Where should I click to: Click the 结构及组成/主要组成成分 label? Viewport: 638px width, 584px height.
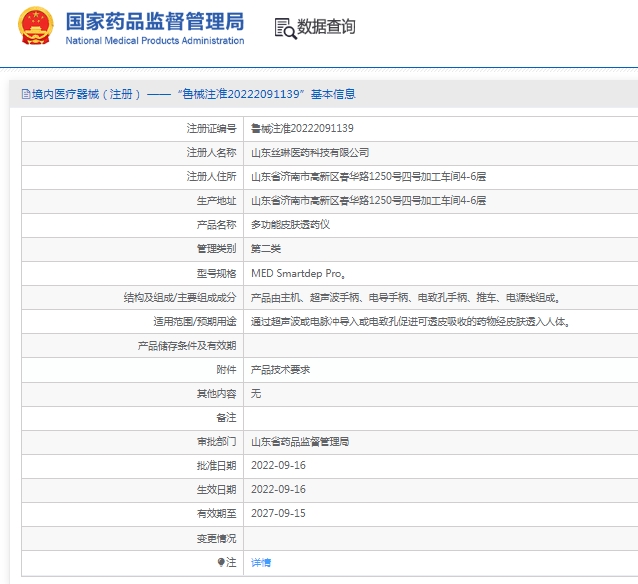pos(180,297)
